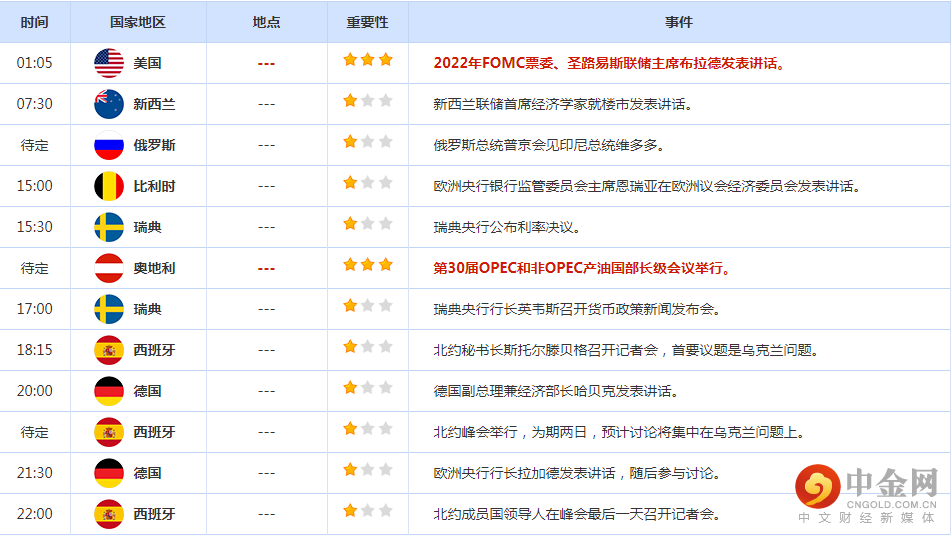Click the 国家地区 column header

139,22
